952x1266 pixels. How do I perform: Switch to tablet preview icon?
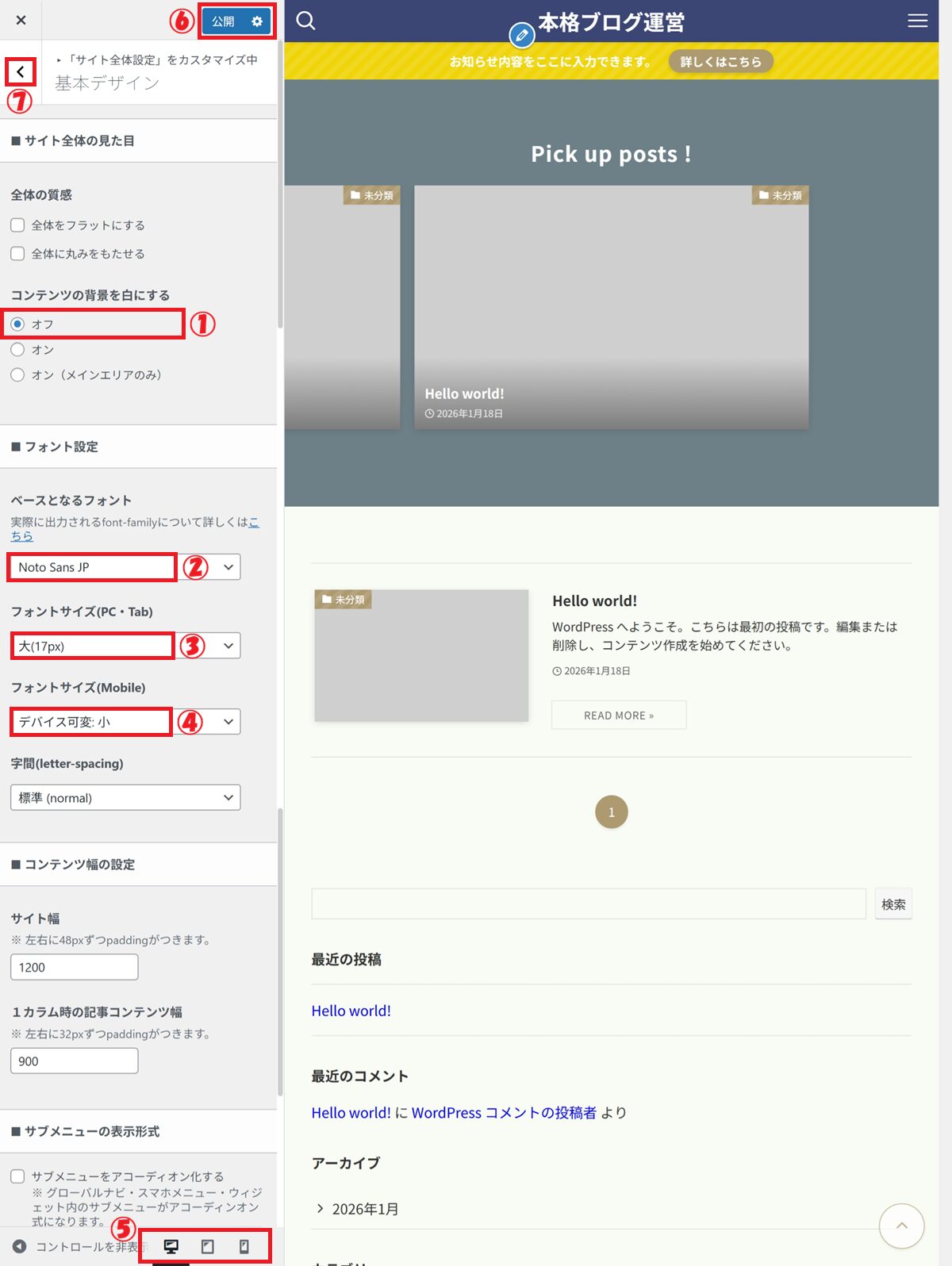tap(208, 1246)
